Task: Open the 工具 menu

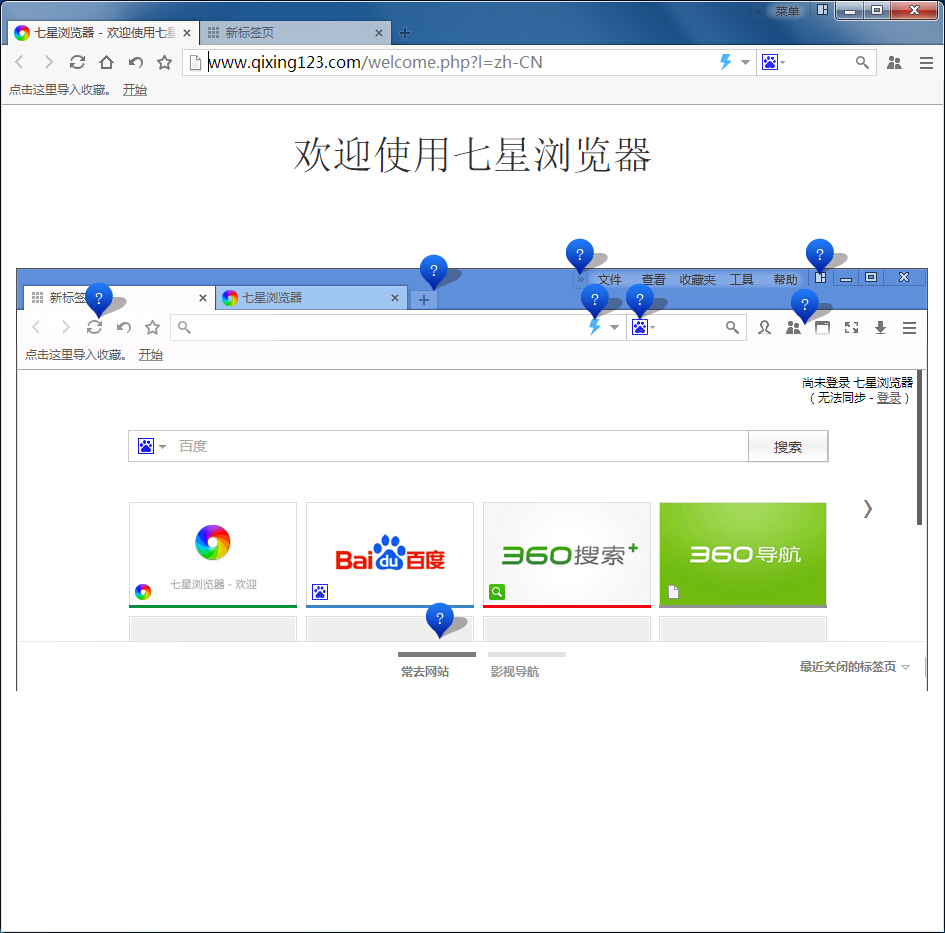Action: tap(742, 279)
